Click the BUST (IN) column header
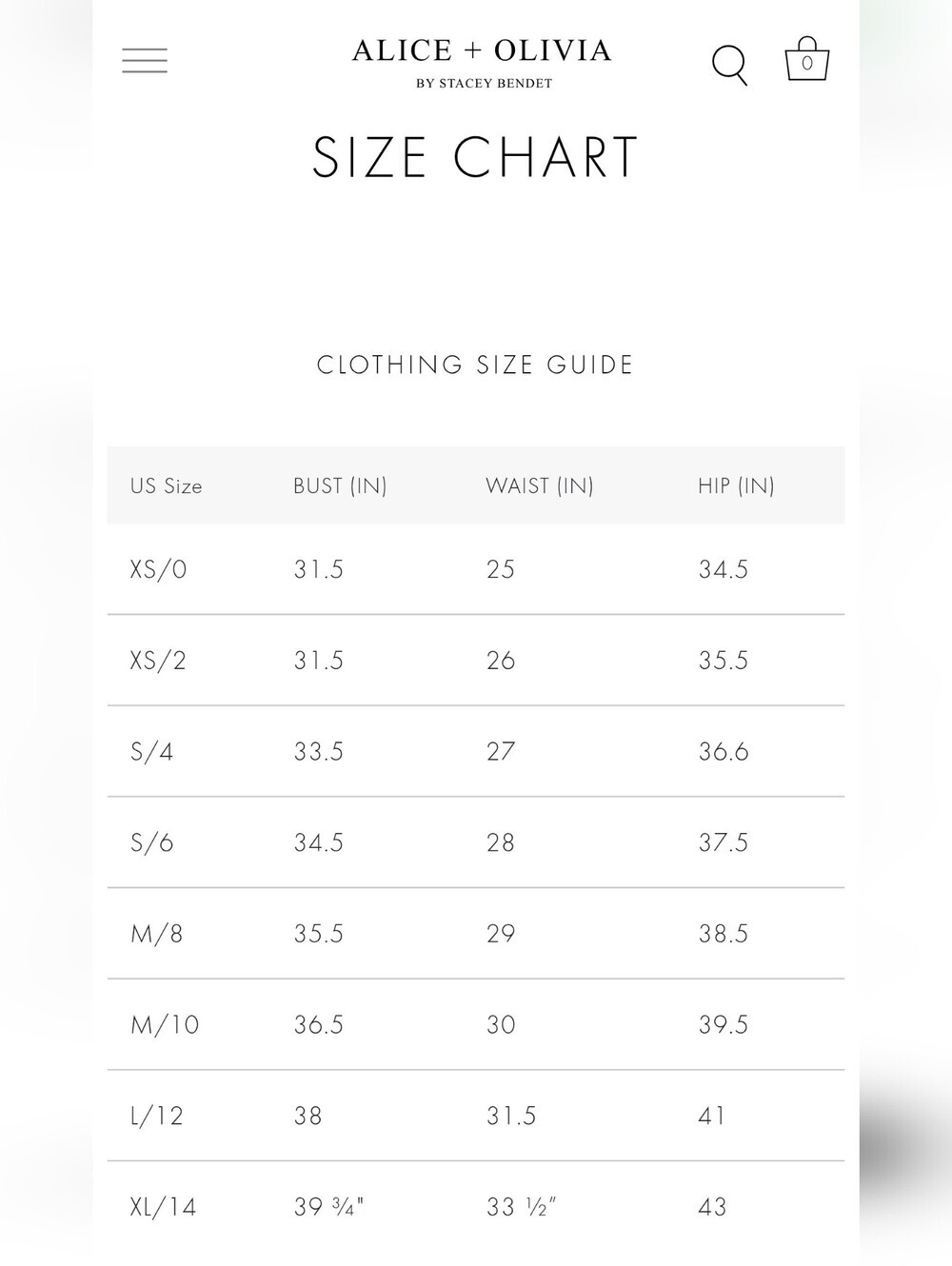 tap(340, 486)
